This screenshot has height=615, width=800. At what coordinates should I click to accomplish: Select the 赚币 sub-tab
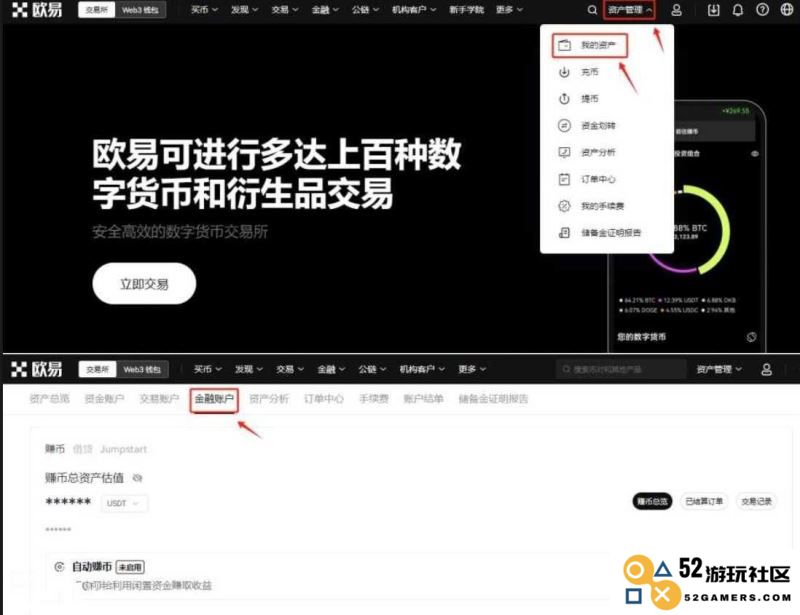click(55, 449)
